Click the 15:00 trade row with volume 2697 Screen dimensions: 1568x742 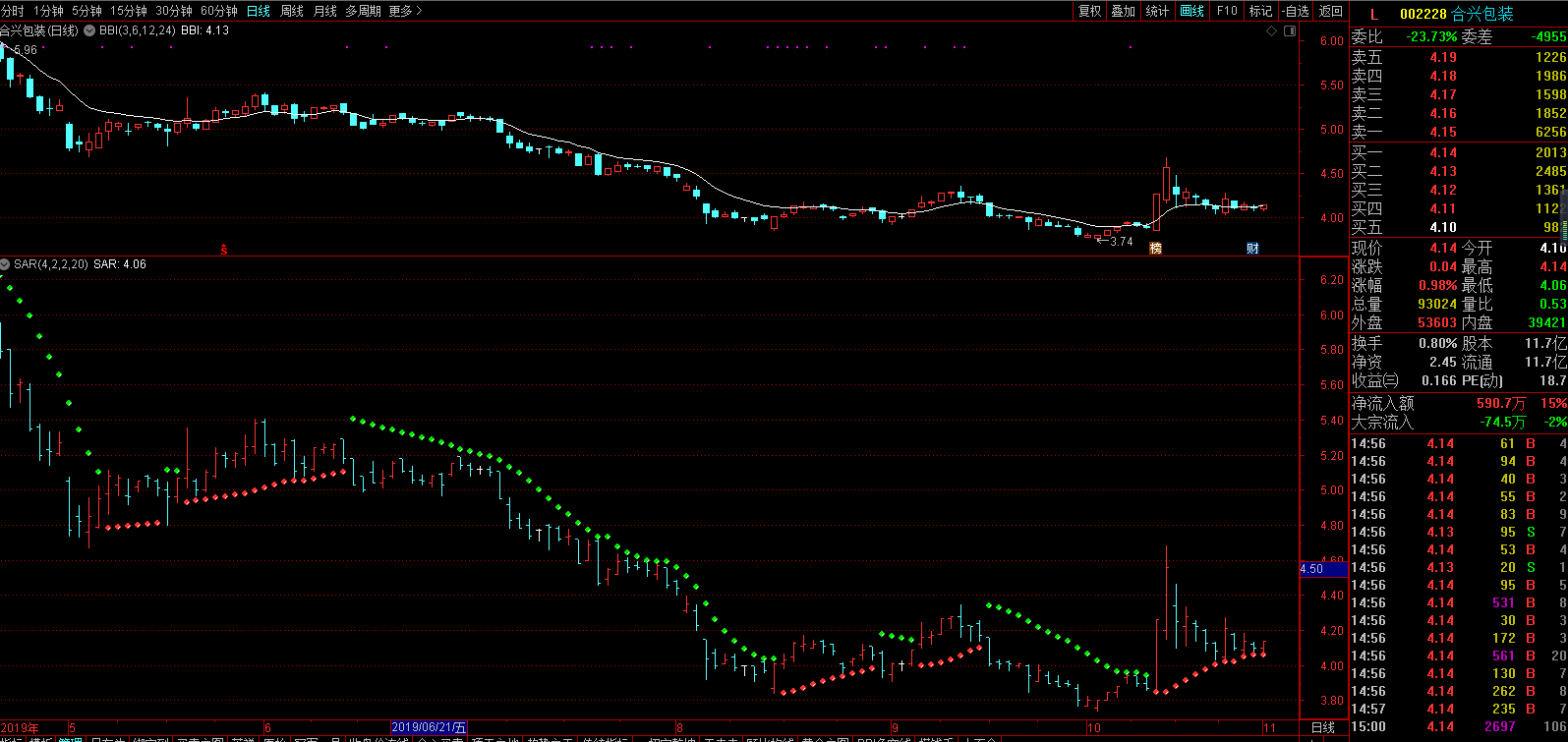click(x=1459, y=726)
